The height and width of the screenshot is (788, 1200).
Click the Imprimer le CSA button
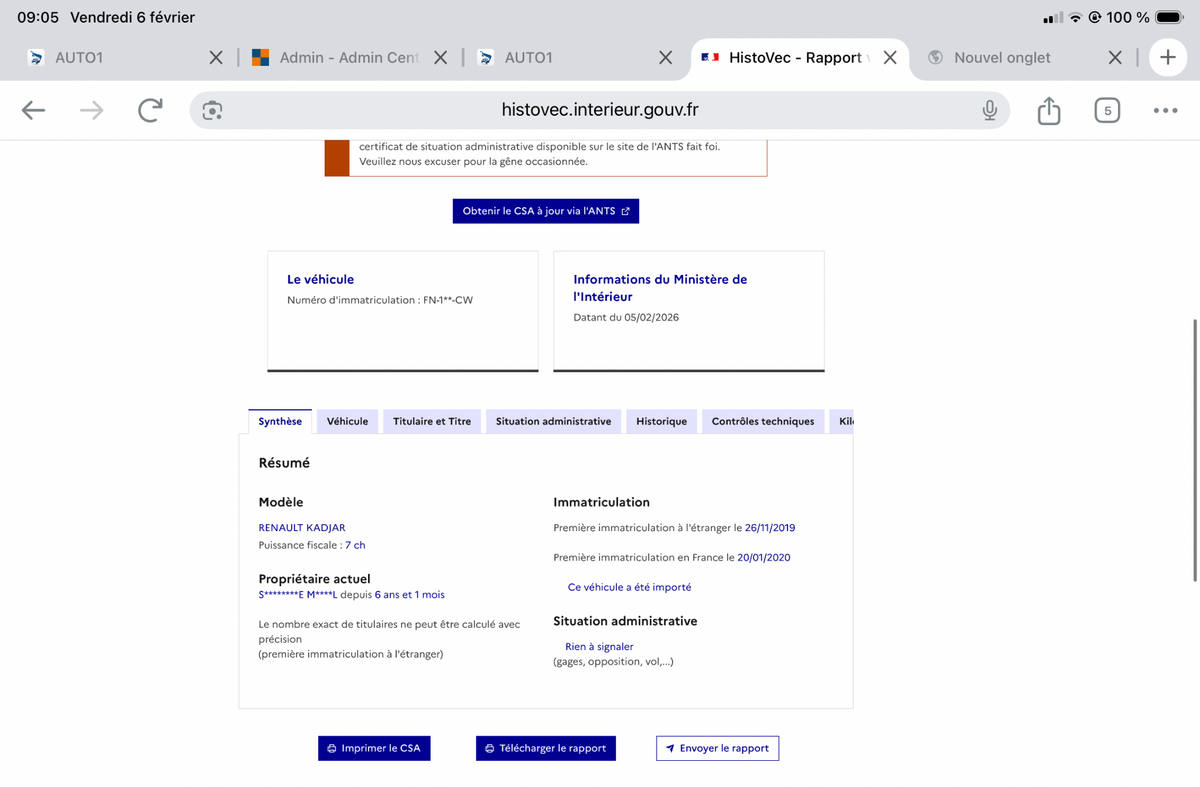tap(374, 748)
